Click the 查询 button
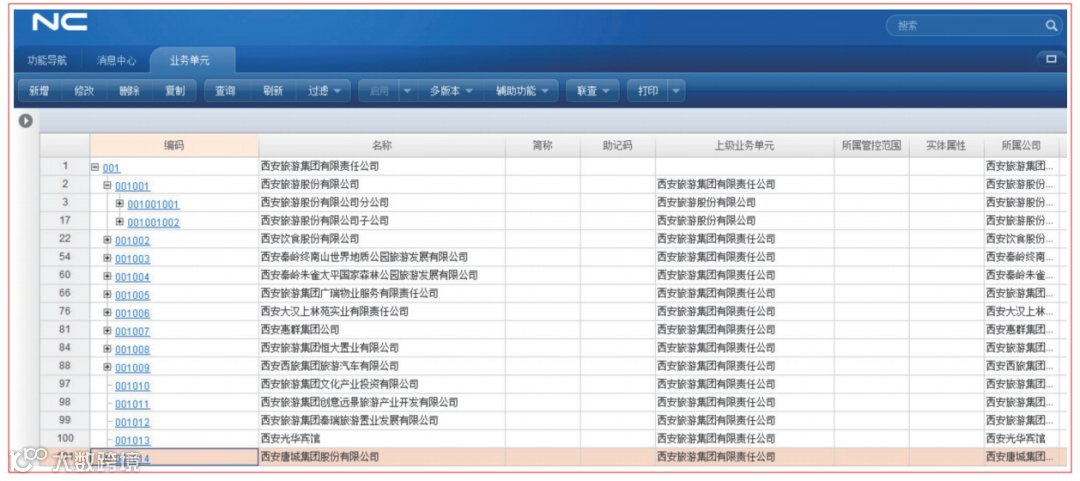 click(x=225, y=91)
